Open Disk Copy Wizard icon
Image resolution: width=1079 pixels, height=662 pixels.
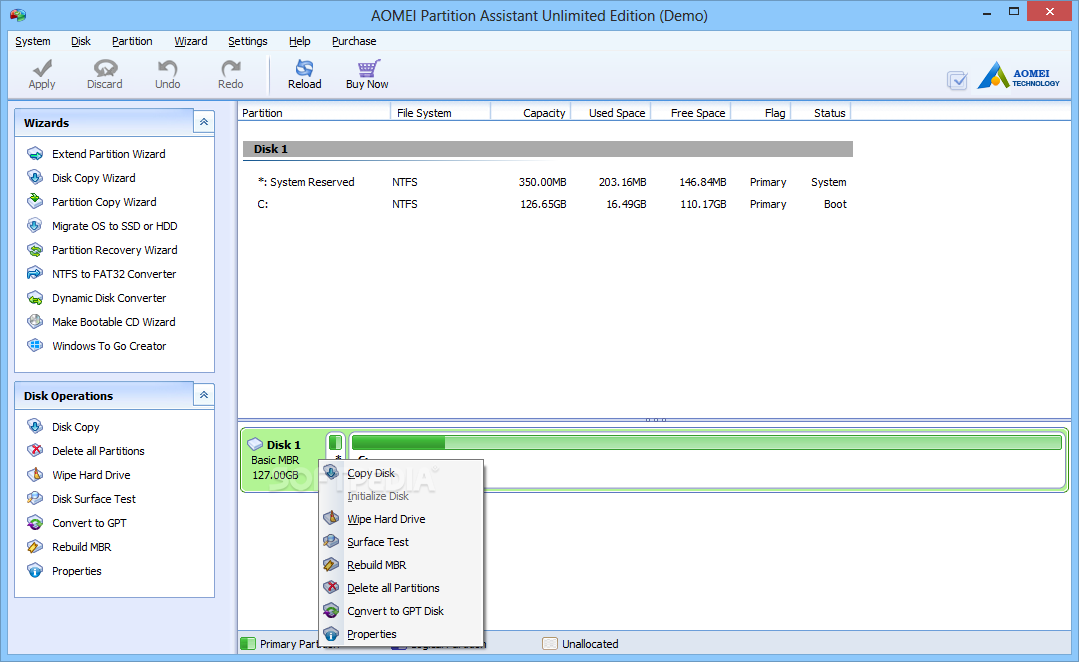[x=35, y=178]
